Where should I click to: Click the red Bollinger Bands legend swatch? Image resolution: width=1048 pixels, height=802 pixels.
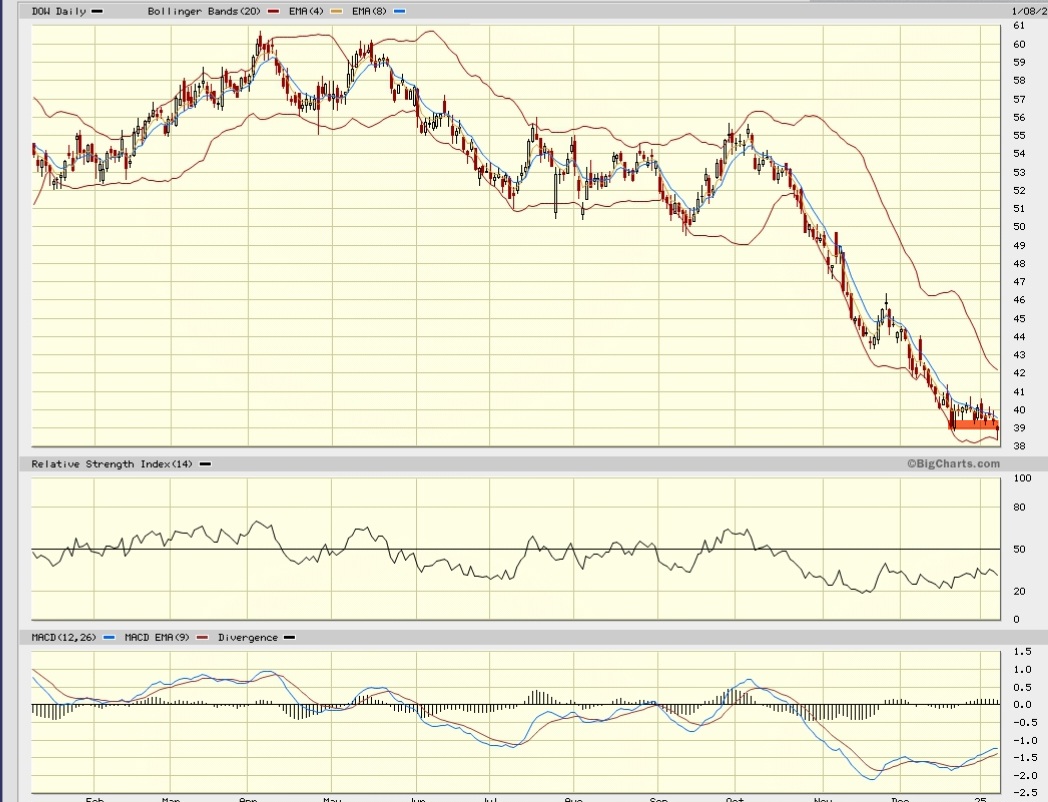[273, 11]
